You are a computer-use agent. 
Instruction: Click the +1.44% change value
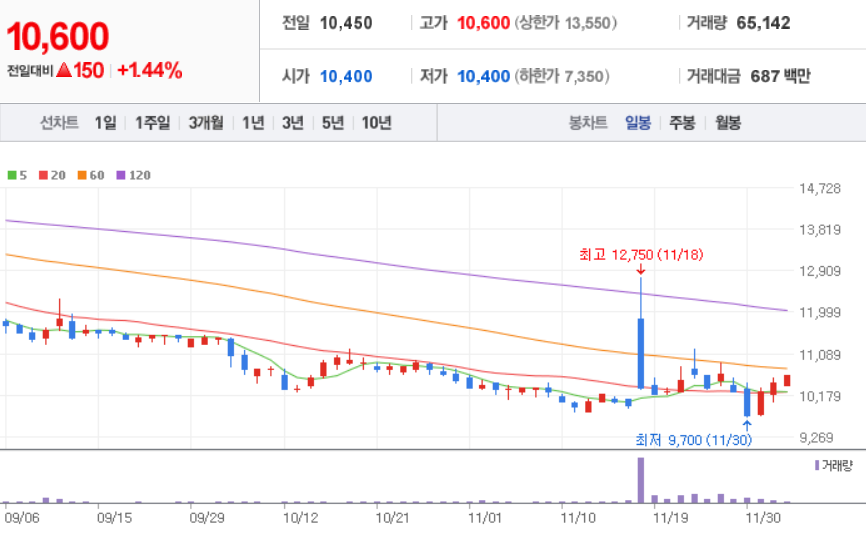coord(150,70)
